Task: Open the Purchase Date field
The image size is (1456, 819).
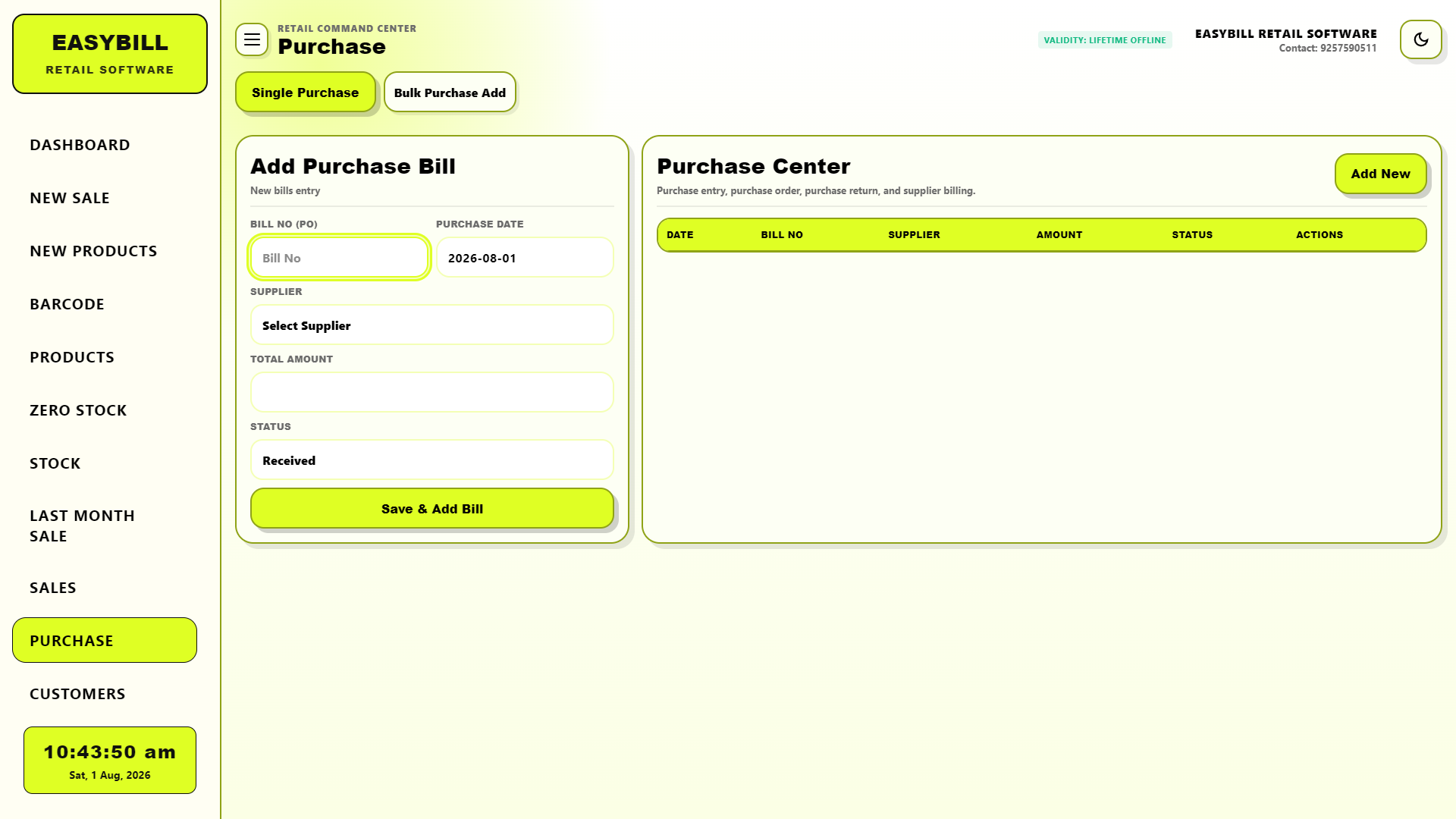Action: pyautogui.click(x=525, y=258)
